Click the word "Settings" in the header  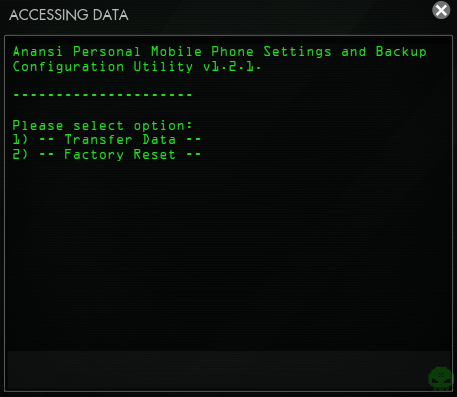click(297, 52)
